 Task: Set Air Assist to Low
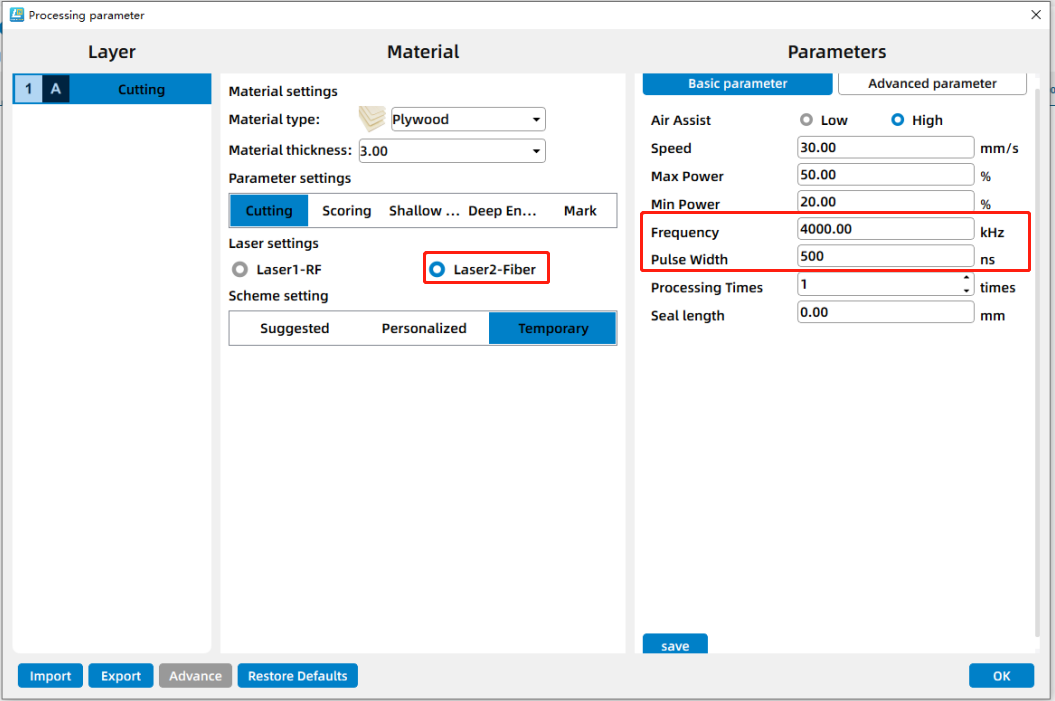[x=806, y=120]
